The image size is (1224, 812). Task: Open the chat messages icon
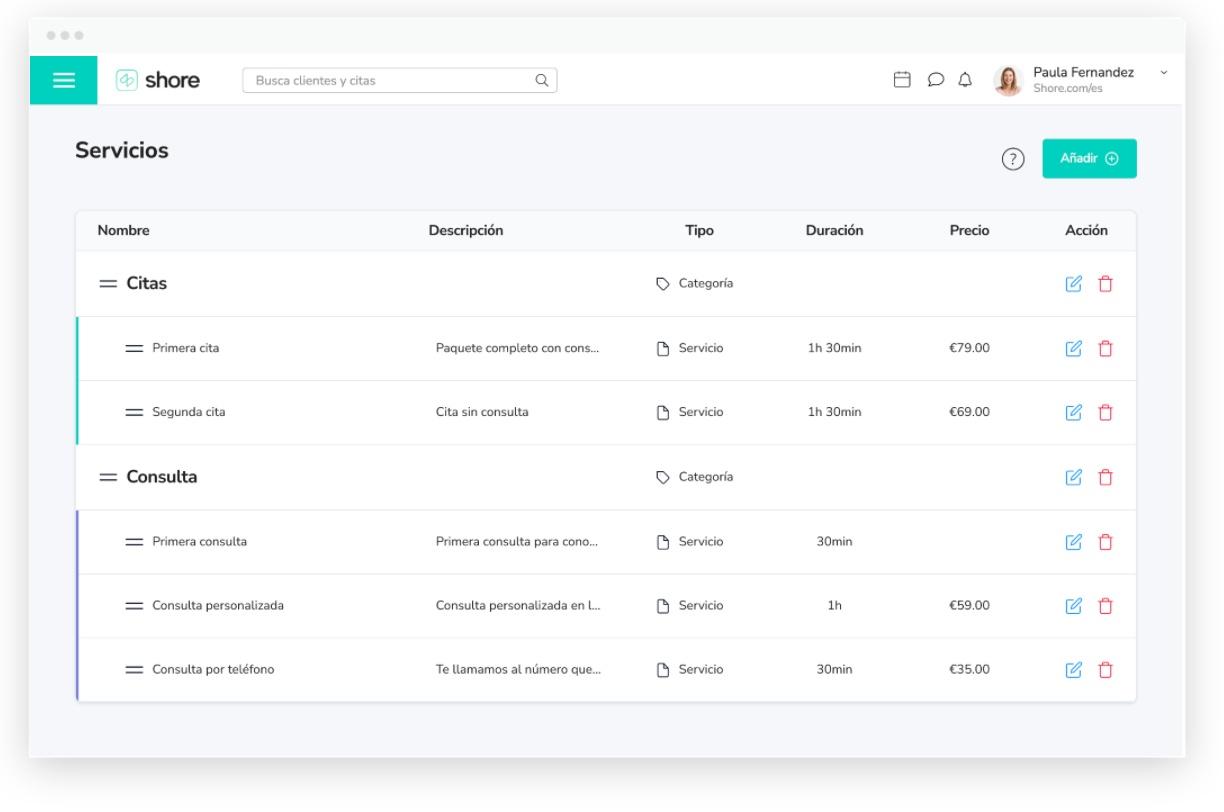point(935,80)
